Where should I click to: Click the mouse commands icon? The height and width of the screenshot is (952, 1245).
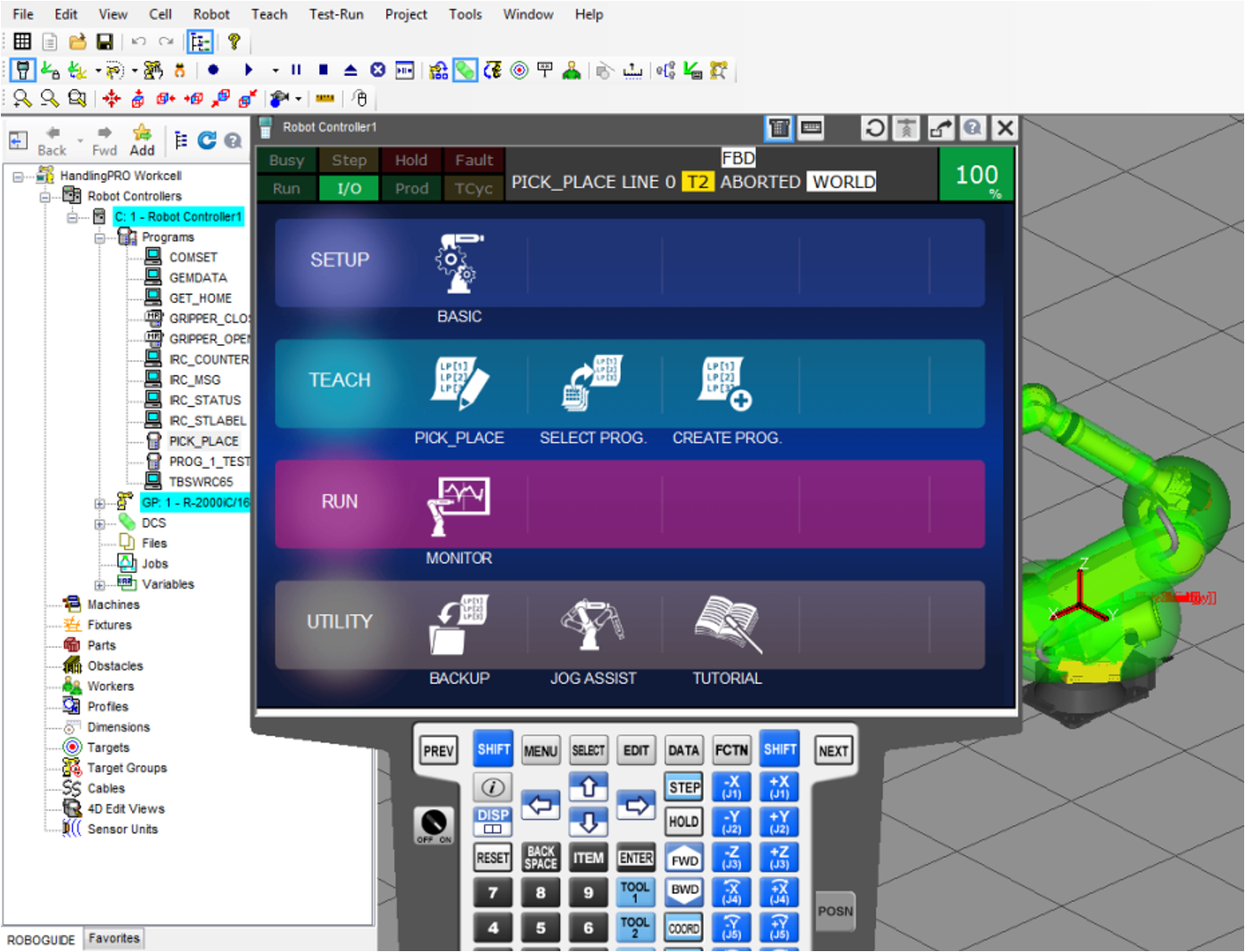359,98
